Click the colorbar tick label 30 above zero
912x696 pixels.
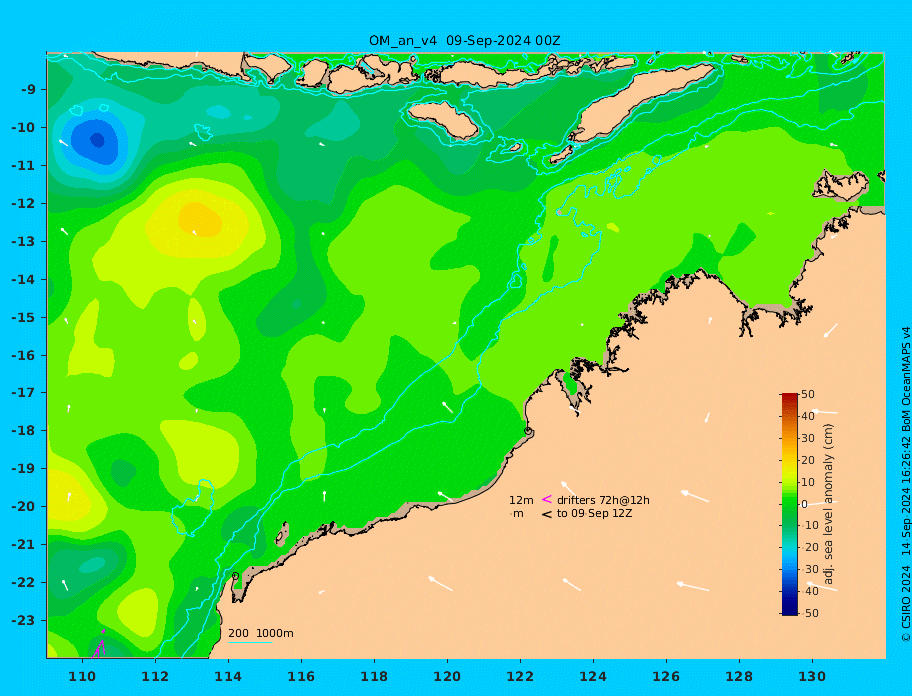808,438
